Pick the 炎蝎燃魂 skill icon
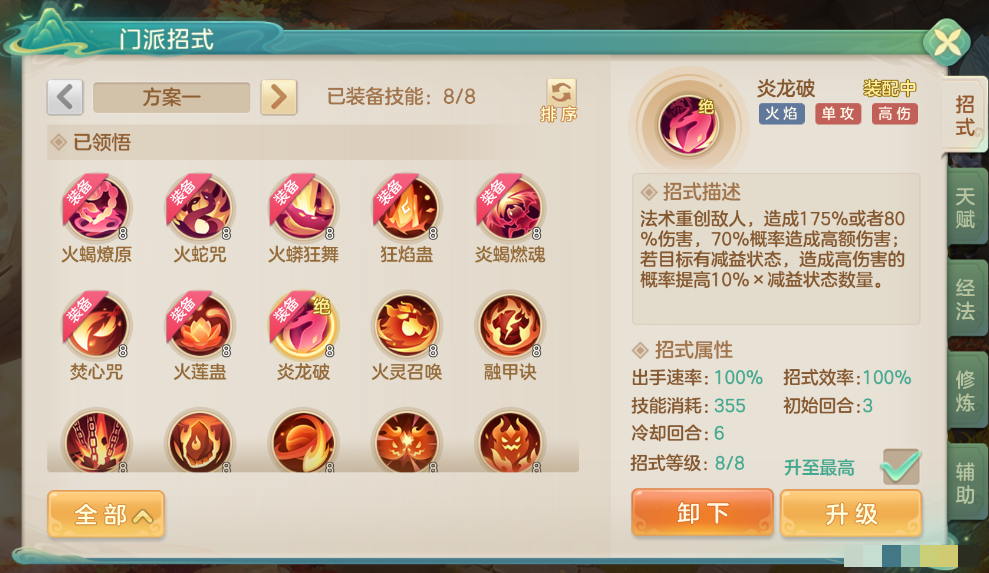Screen dimensions: 989x573 point(510,209)
